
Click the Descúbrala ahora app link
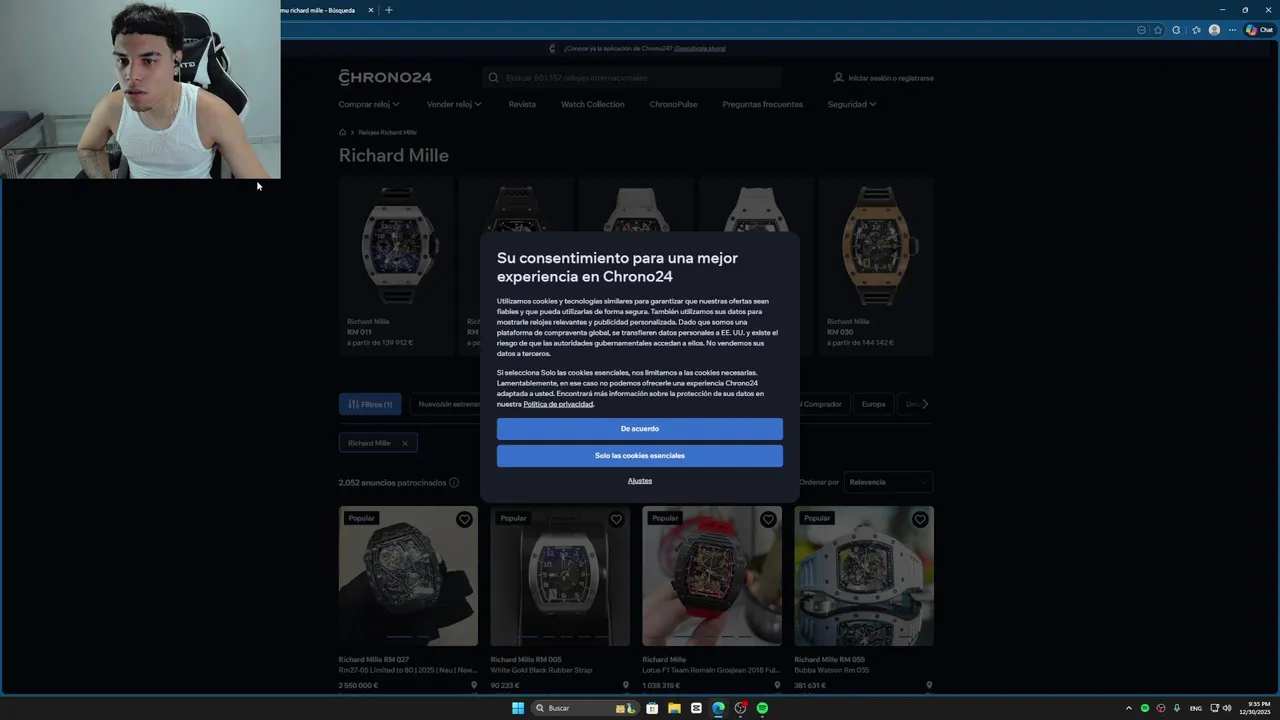700,48
